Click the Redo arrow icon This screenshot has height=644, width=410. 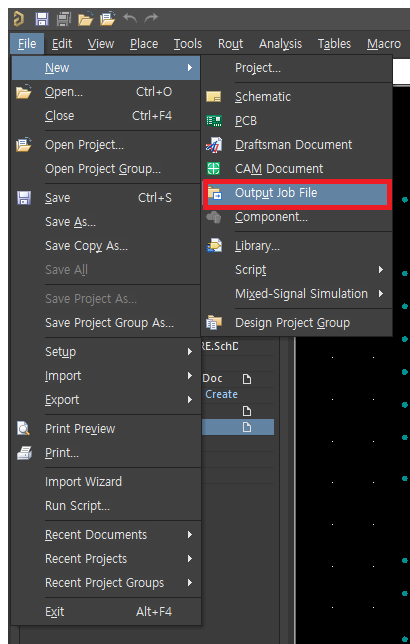click(152, 18)
